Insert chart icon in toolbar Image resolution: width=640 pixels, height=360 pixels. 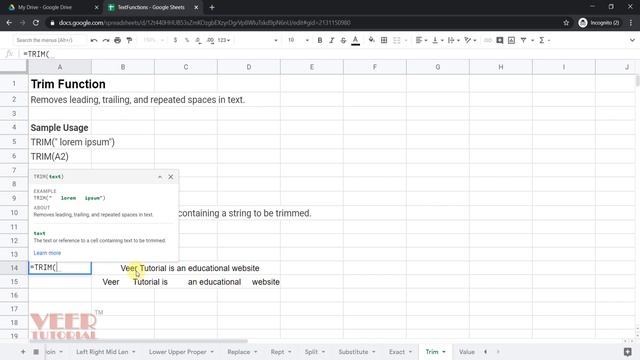pyautogui.click(x=511, y=40)
